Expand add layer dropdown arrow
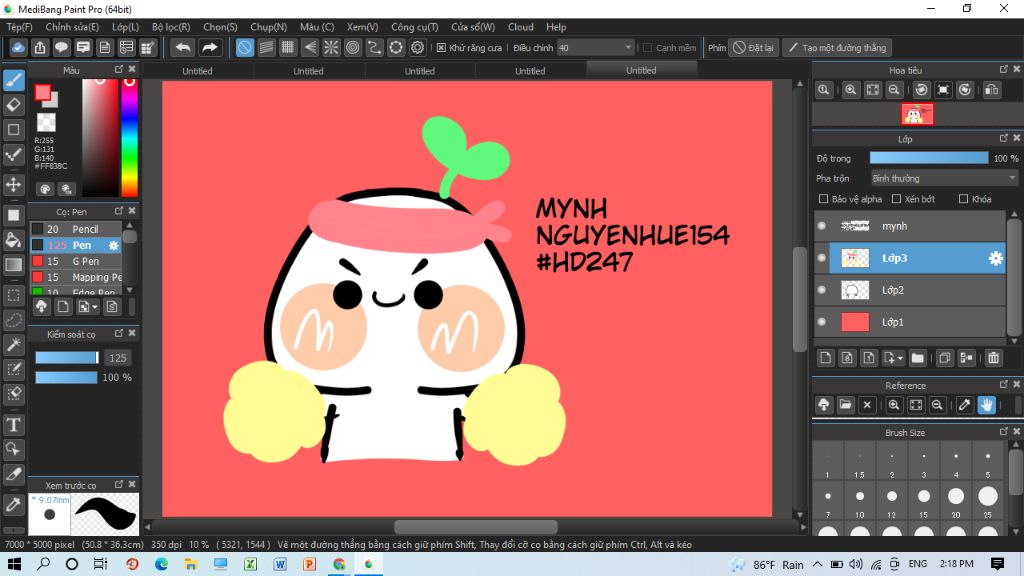The width and height of the screenshot is (1024, 576). coord(901,359)
